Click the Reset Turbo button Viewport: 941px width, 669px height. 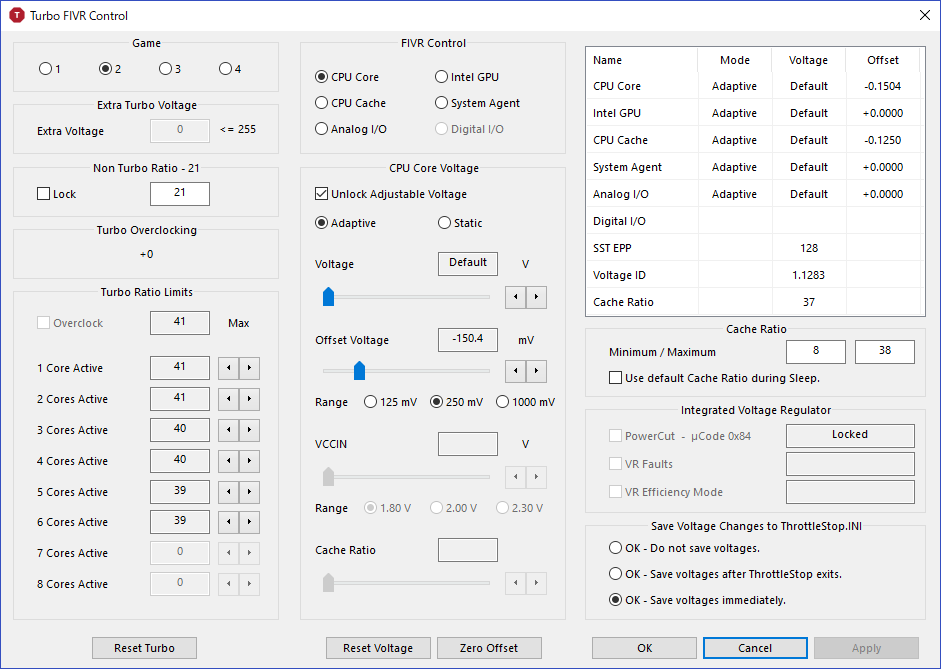point(144,648)
